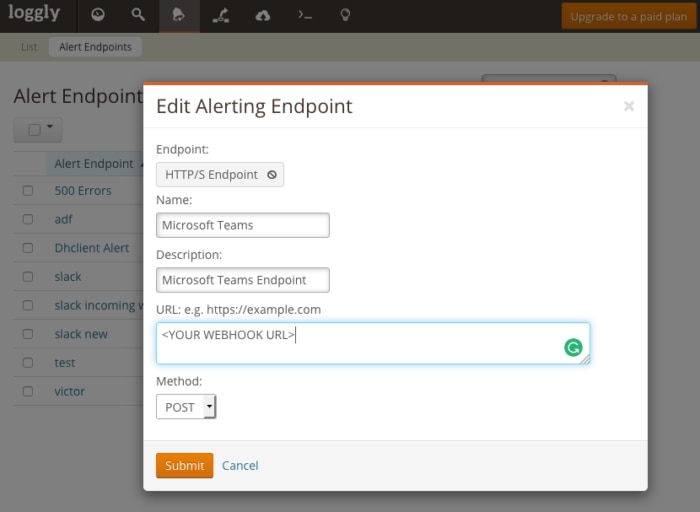Open the terminal prompt icon in navbar
Screen dimensions: 700x512
pos(304,16)
